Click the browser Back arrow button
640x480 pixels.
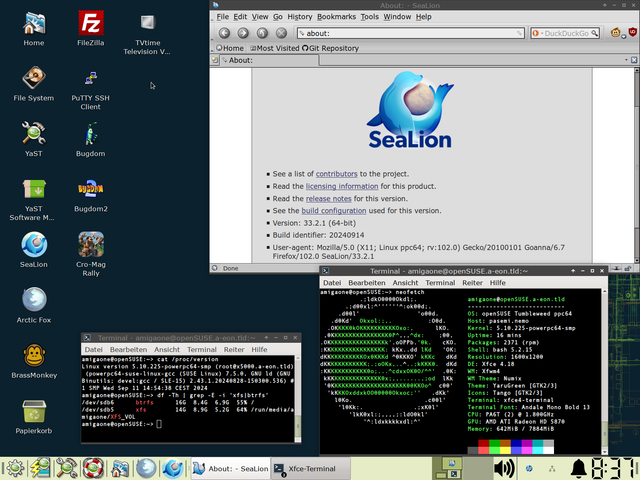(x=224, y=33)
